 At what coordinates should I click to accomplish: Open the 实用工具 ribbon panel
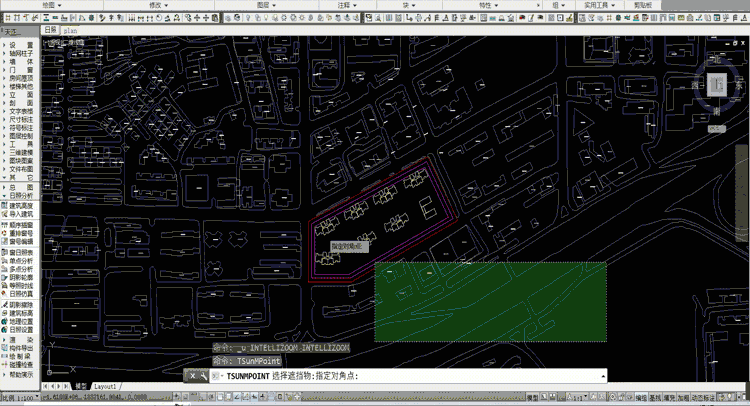click(x=597, y=5)
